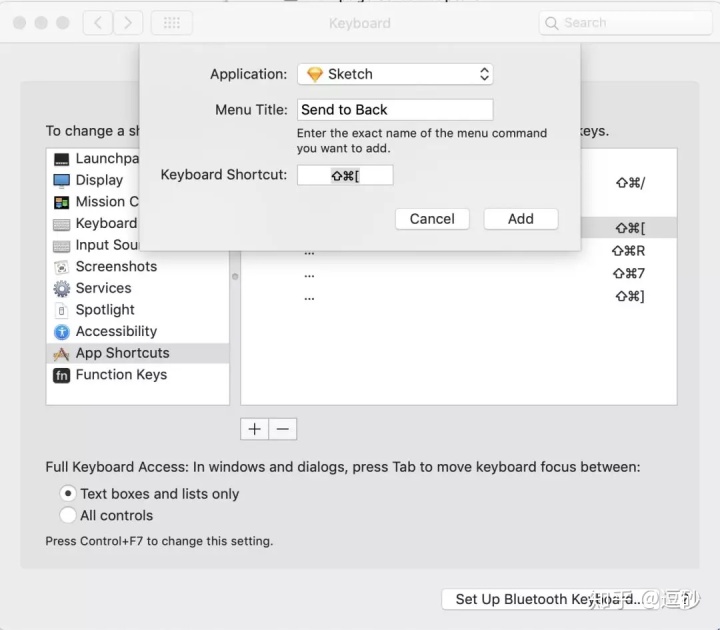Select Launchpad category icon
The height and width of the screenshot is (630, 720).
(x=62, y=159)
